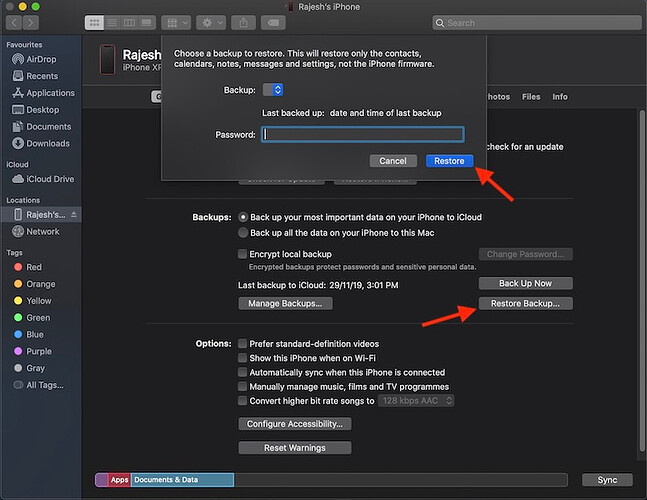Open the Backup selection dropdown
Viewport: 647px width, 500px height.
click(272, 90)
